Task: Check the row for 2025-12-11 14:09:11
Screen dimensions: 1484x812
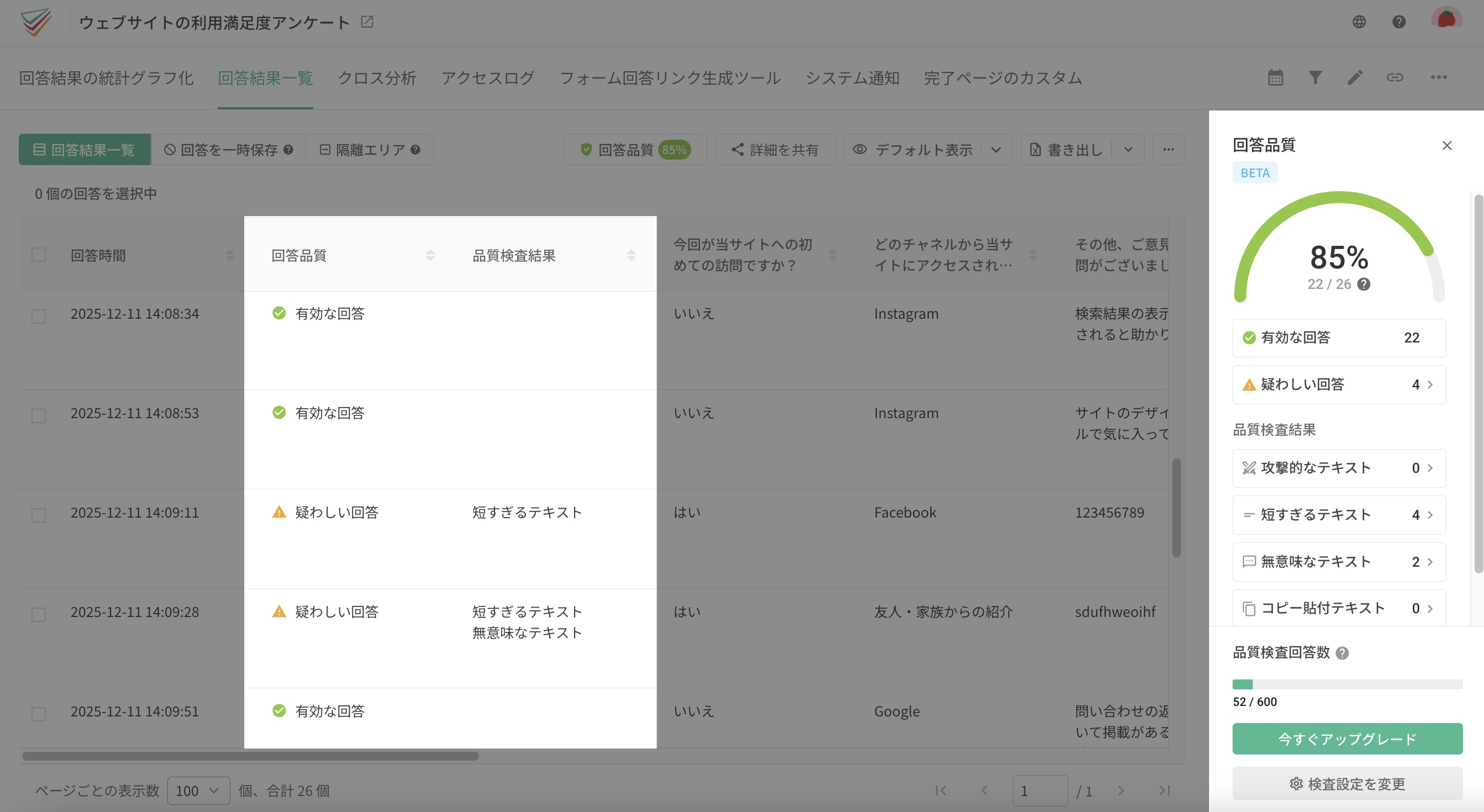Action: pyautogui.click(x=39, y=515)
